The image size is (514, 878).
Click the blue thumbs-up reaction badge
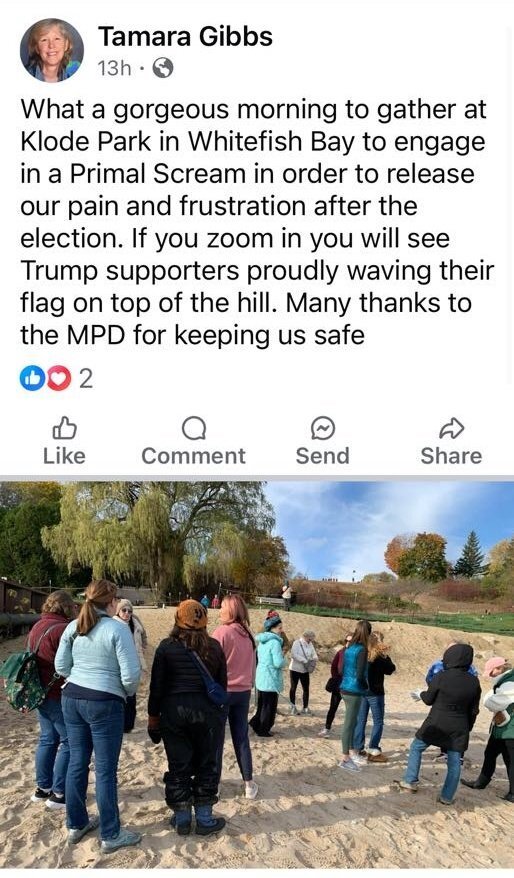tap(32, 379)
